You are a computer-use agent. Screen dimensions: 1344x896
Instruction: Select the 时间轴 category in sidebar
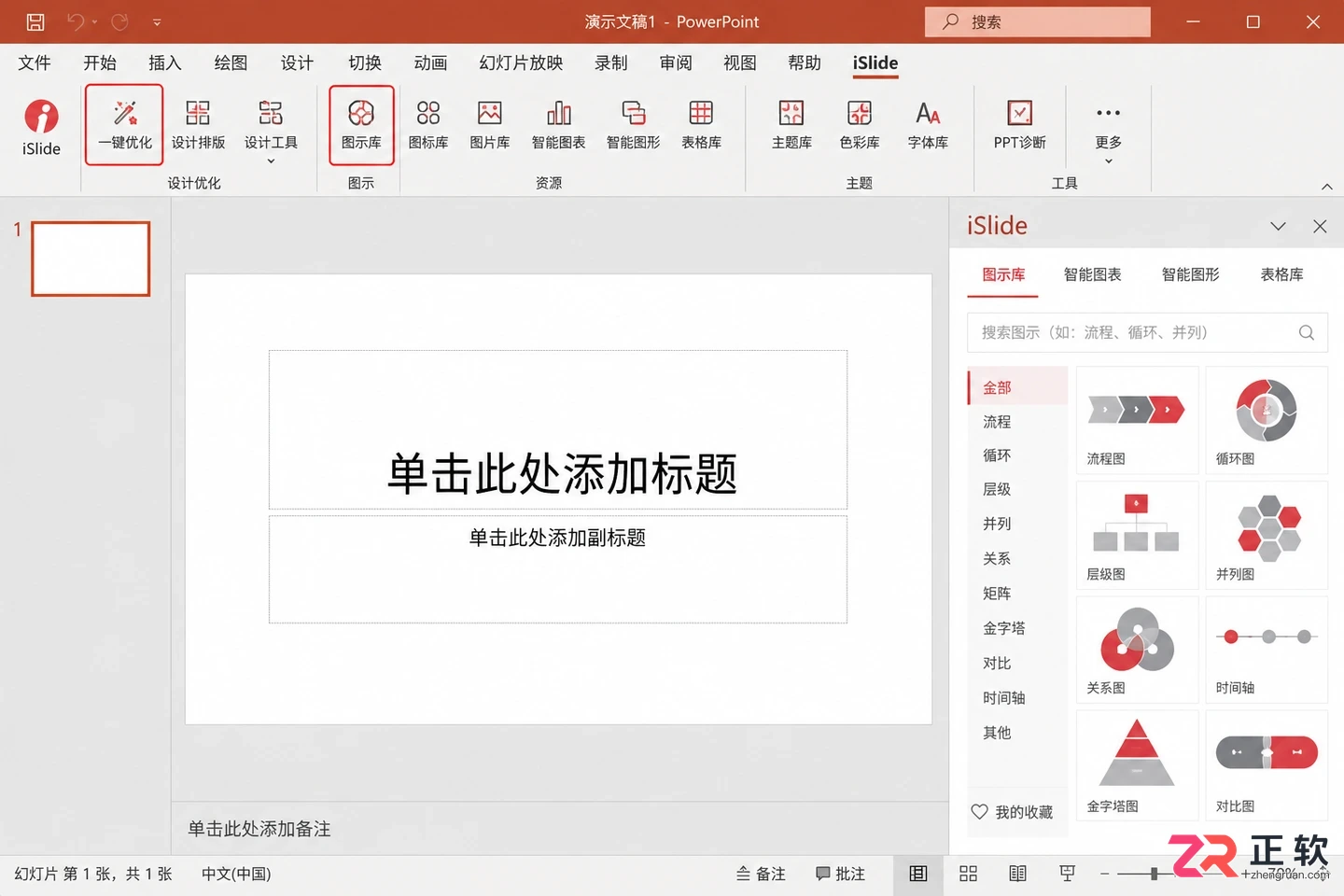click(x=1004, y=697)
